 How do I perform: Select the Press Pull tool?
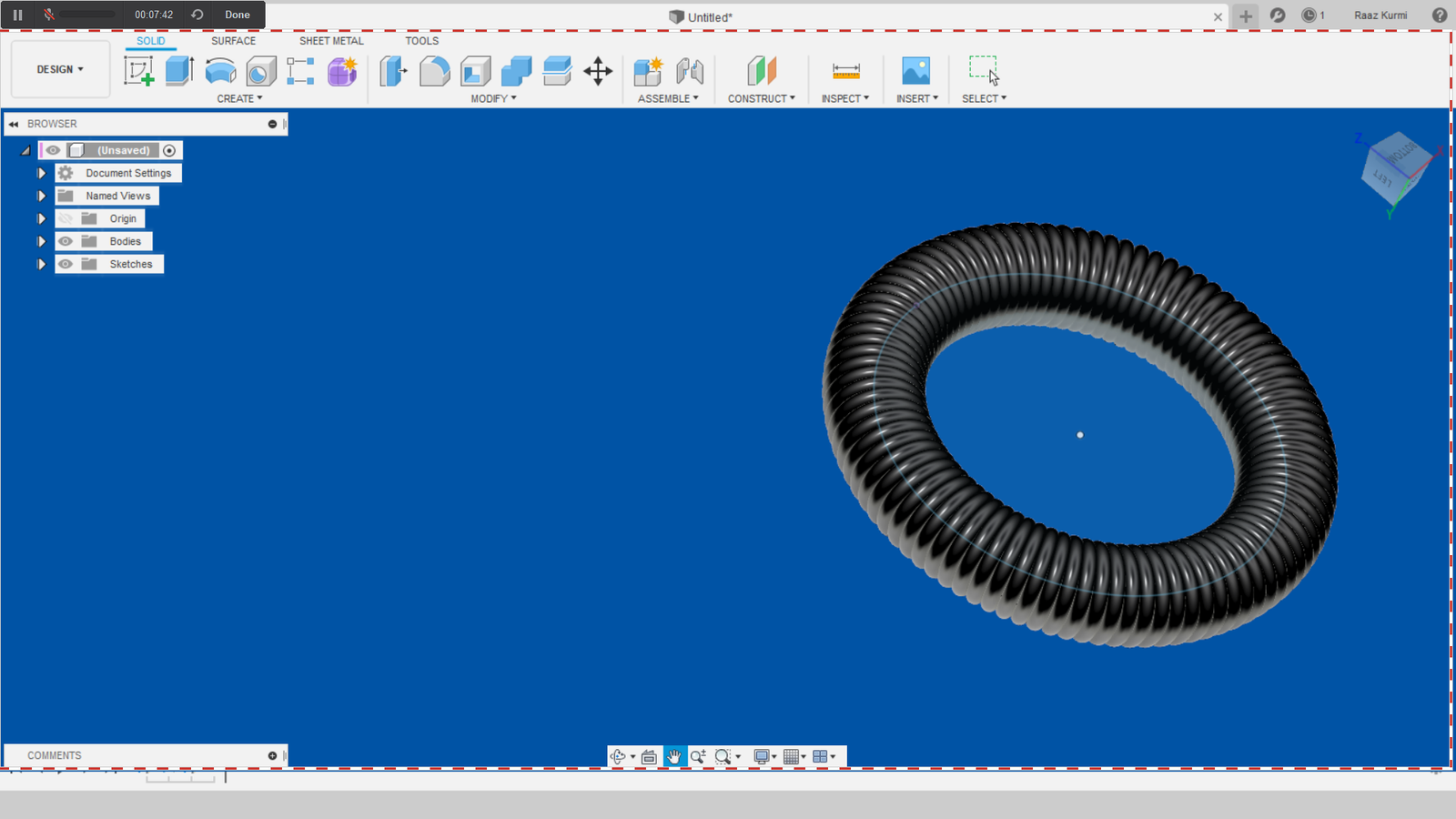click(x=393, y=71)
